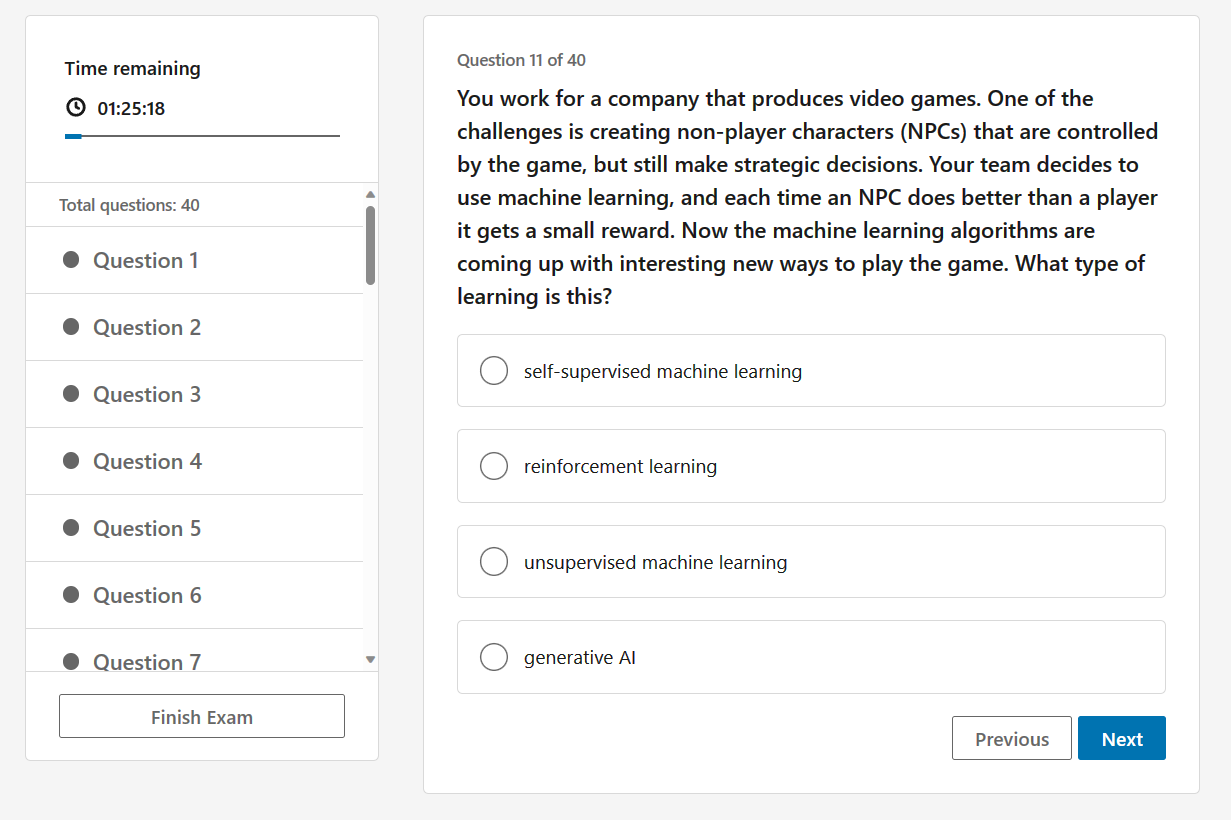
Task: Click the status dot next to Question 1
Action: [71, 260]
